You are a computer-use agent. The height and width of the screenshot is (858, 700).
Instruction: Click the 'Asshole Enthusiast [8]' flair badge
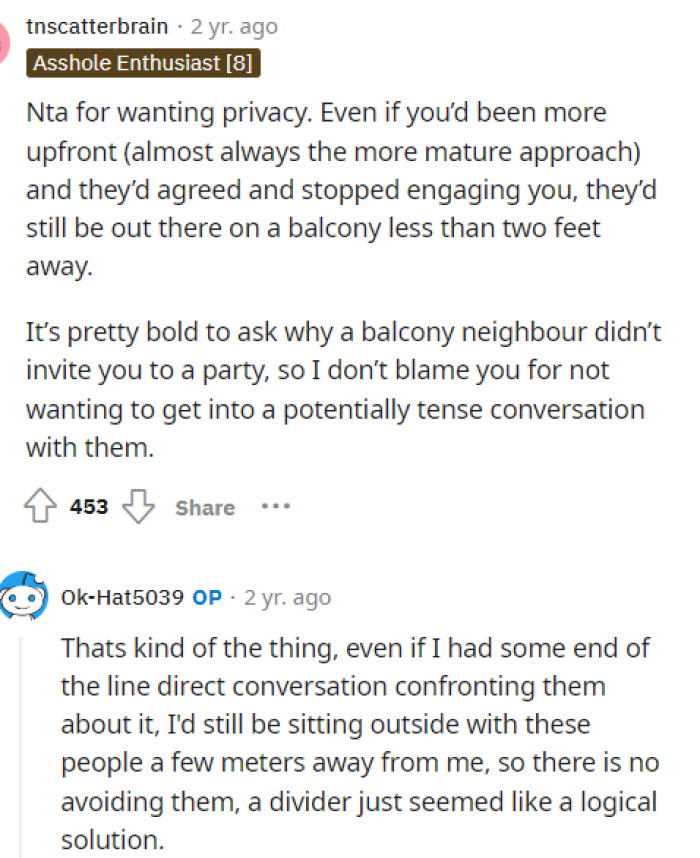pyautogui.click(x=143, y=62)
